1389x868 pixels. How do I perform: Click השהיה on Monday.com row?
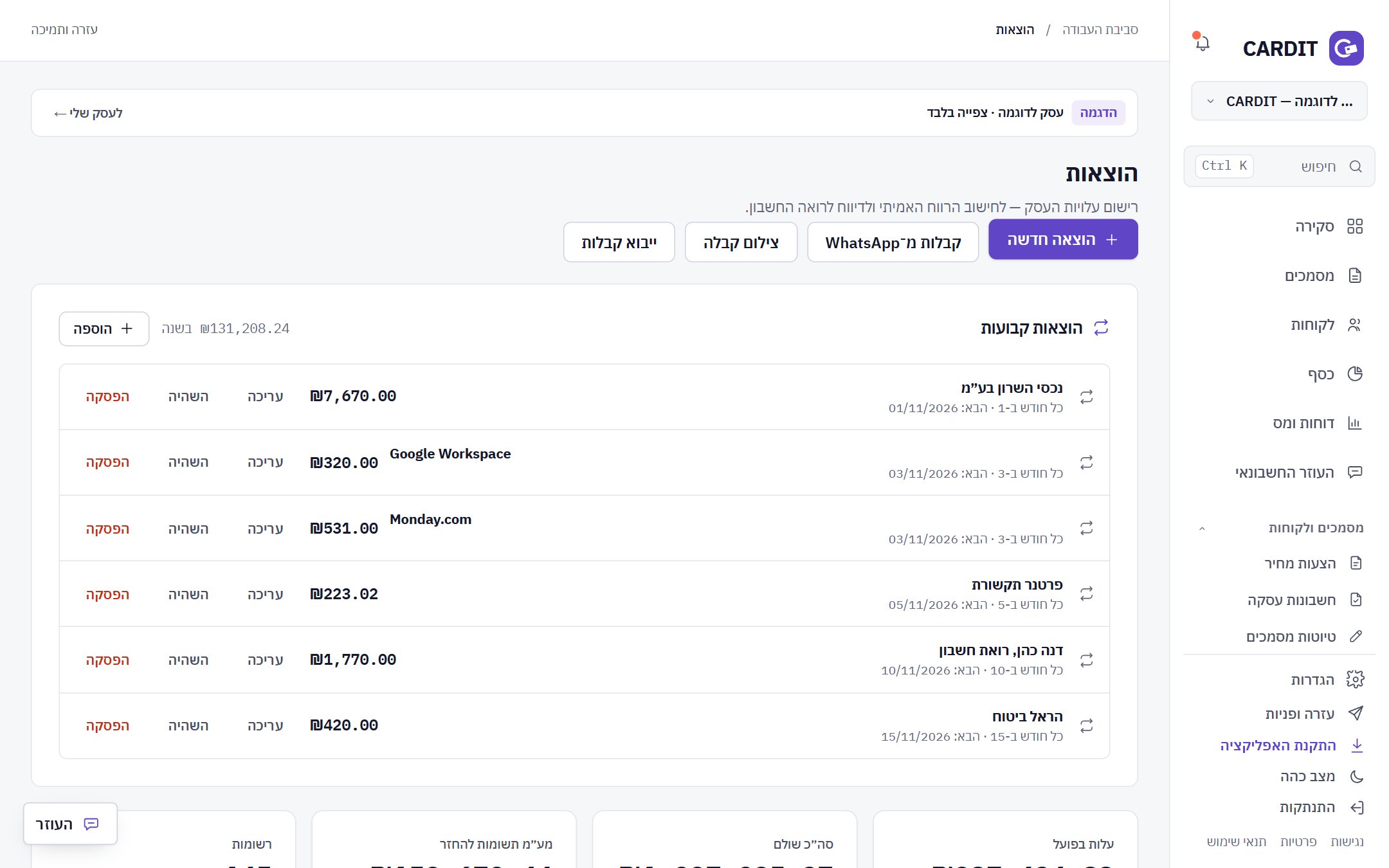[188, 529]
